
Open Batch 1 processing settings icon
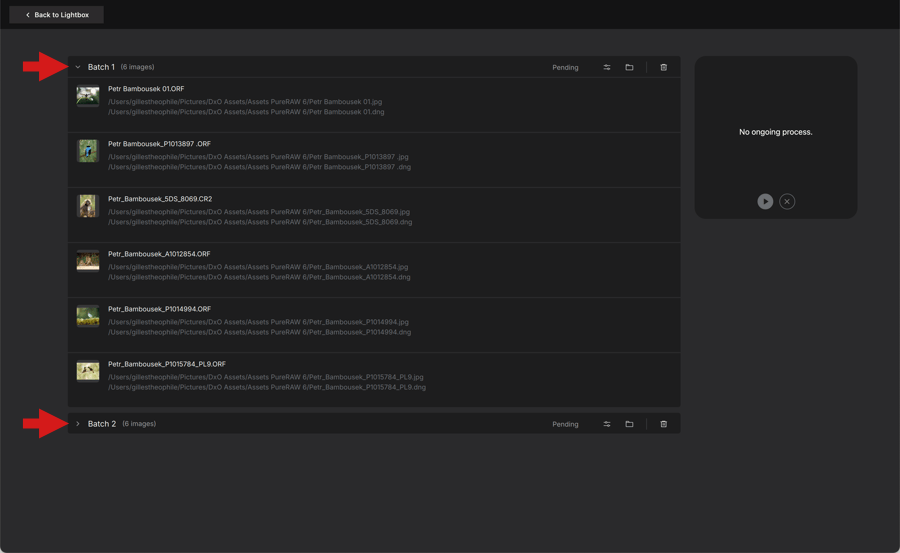607,67
